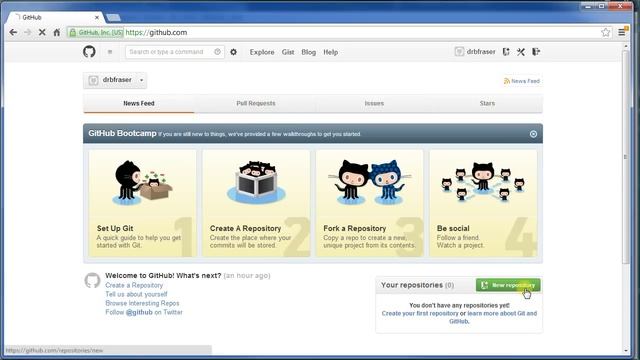Click the GitHub Octocat logo in header
Image resolution: width=640 pixels, height=360 pixels.
click(89, 52)
